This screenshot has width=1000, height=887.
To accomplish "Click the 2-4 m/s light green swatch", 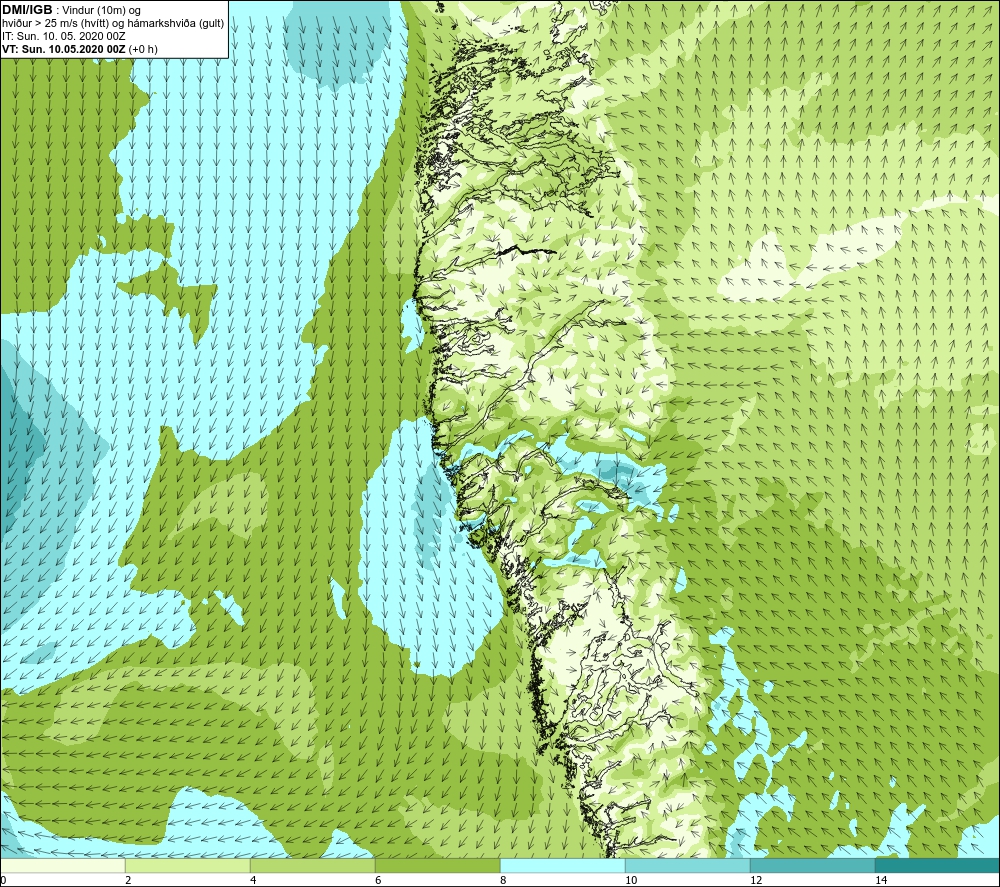I will click(x=188, y=865).
